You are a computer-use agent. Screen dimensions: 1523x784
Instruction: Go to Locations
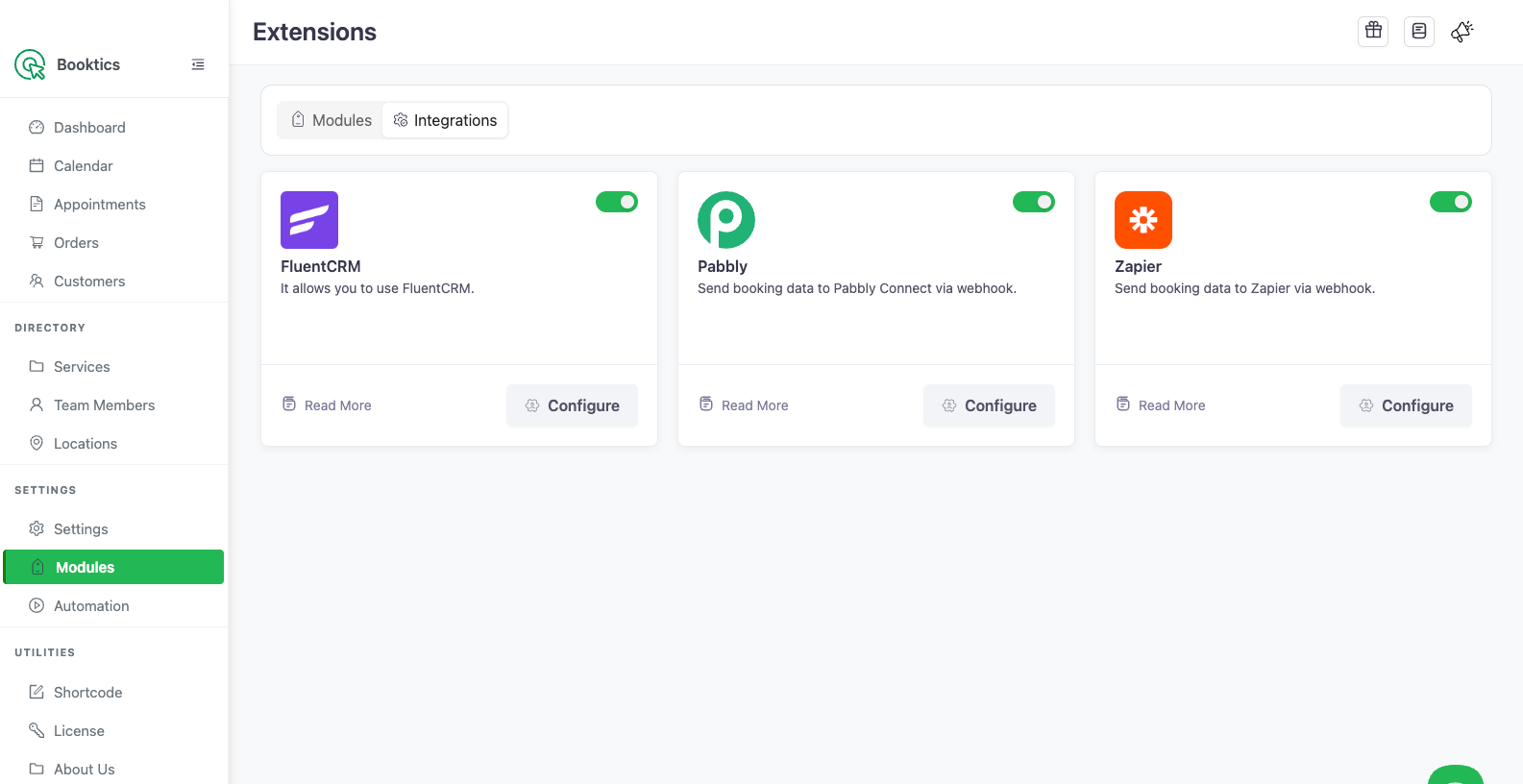pos(113,443)
